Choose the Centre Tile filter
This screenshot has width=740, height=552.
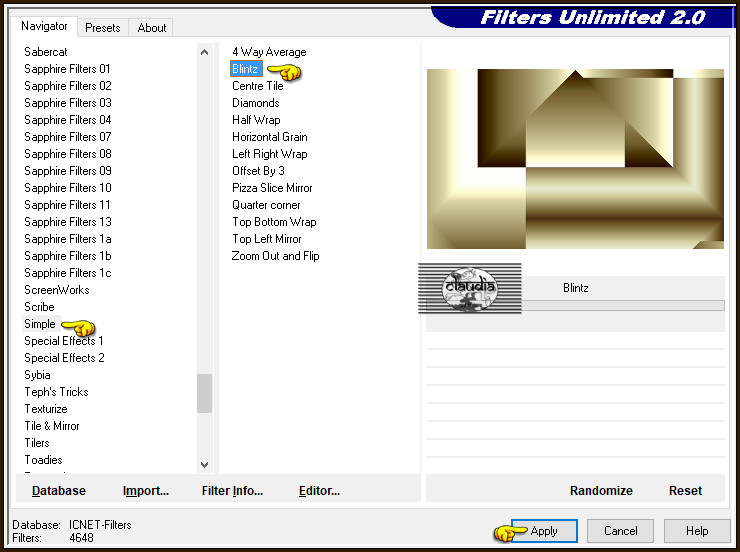pos(257,86)
